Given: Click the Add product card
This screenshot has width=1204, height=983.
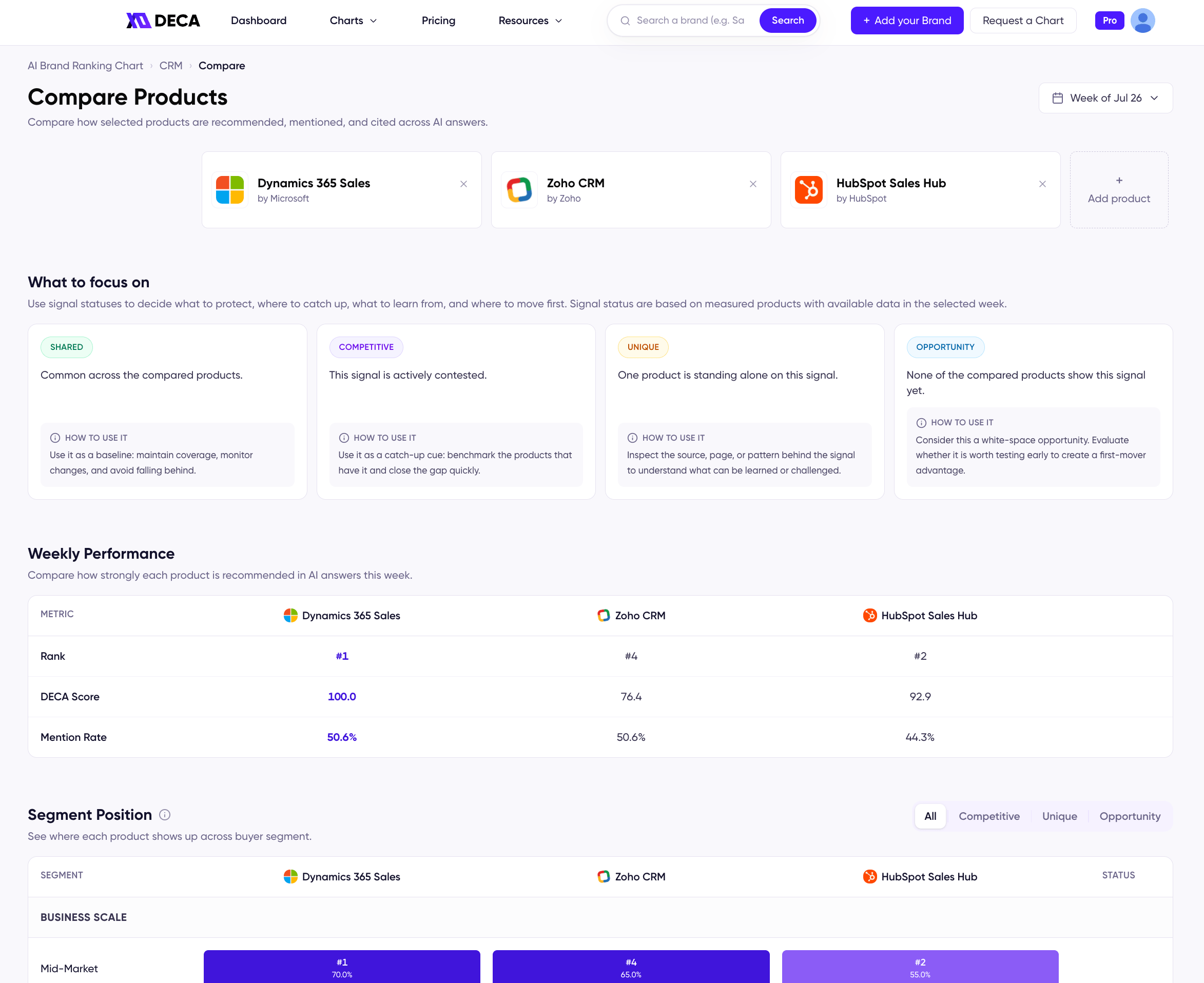Looking at the screenshot, I should [1119, 190].
